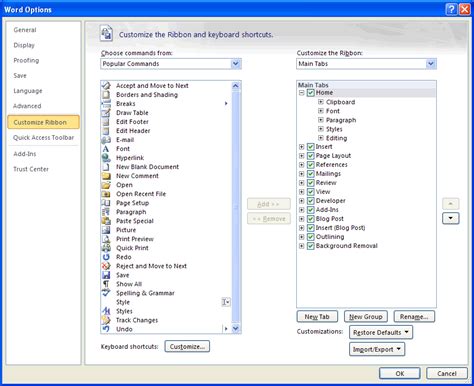The image size is (474, 386).
Task: Collapse the Home tab tree node
Action: coord(302,93)
